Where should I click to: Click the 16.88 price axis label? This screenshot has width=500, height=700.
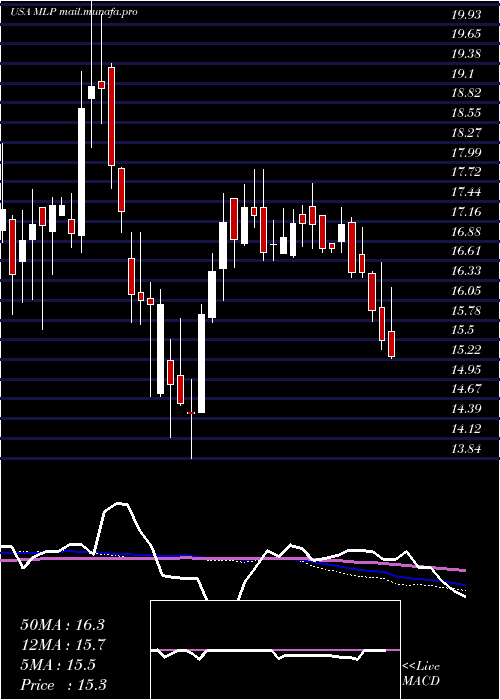[466, 231]
